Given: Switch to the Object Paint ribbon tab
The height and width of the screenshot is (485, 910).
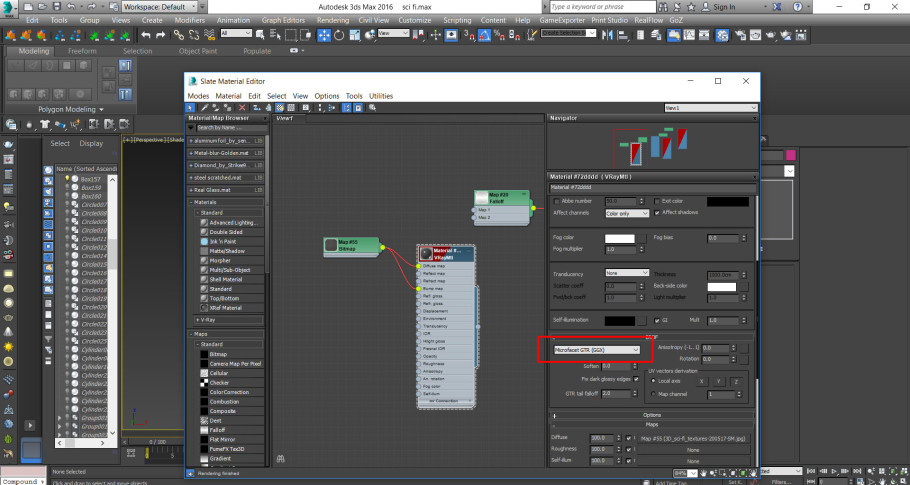Looking at the screenshot, I should (198, 51).
